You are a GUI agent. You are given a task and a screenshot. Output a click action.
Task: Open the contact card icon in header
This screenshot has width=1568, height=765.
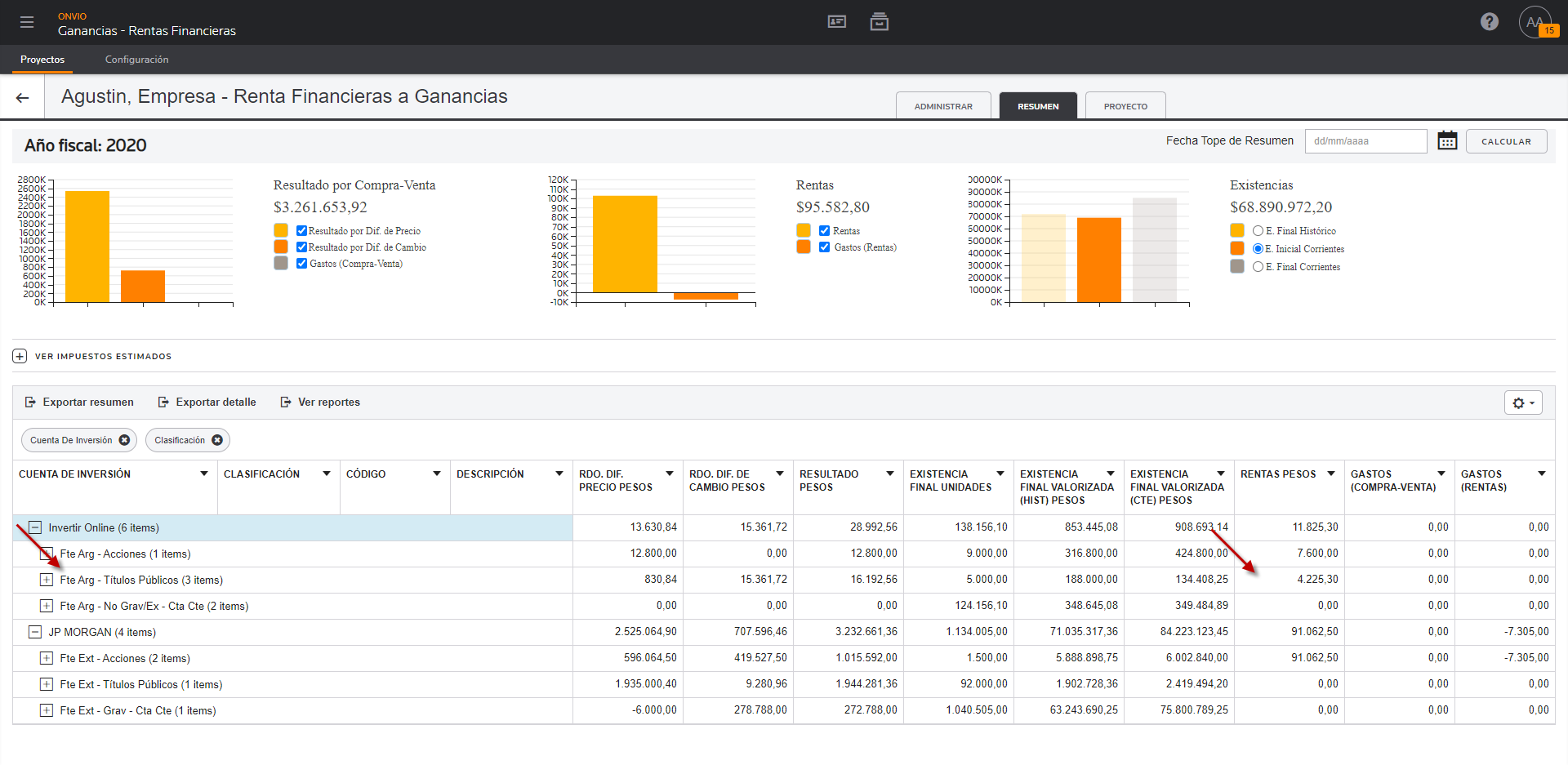837,22
